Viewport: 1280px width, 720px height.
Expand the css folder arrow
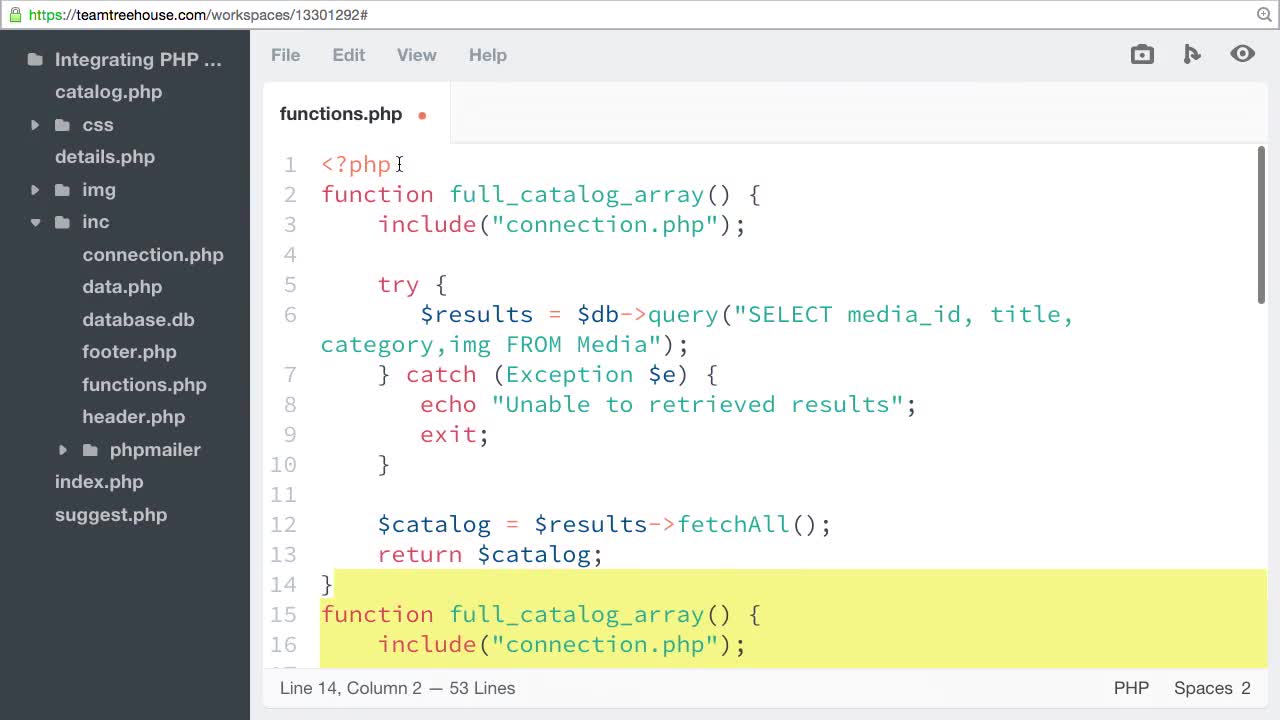[35, 125]
